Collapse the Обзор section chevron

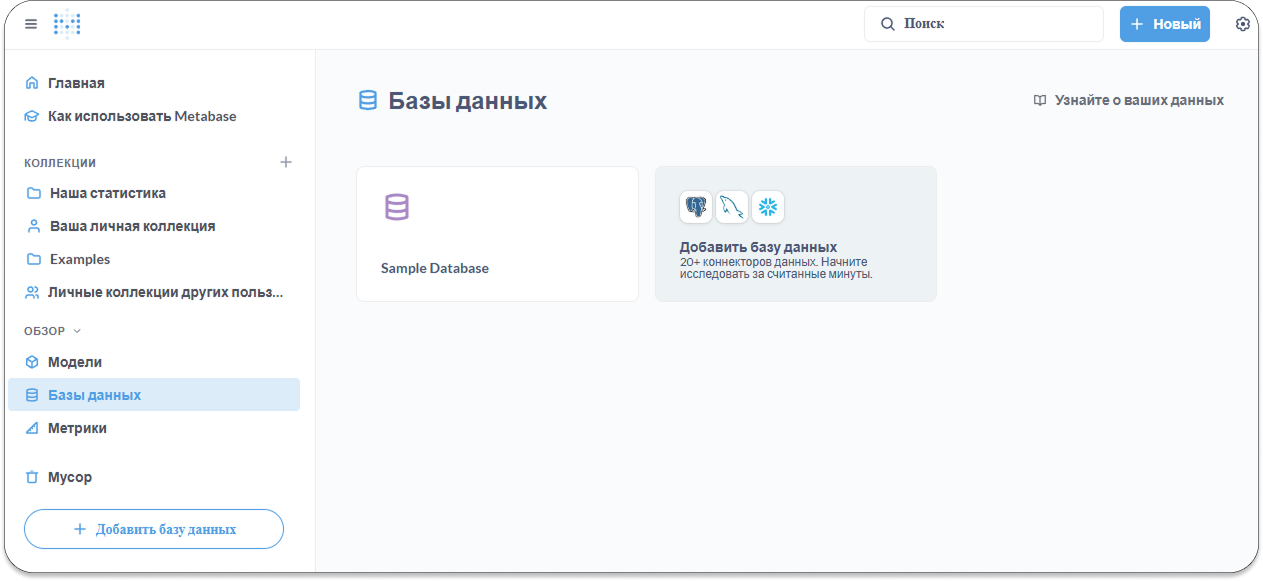[78, 331]
